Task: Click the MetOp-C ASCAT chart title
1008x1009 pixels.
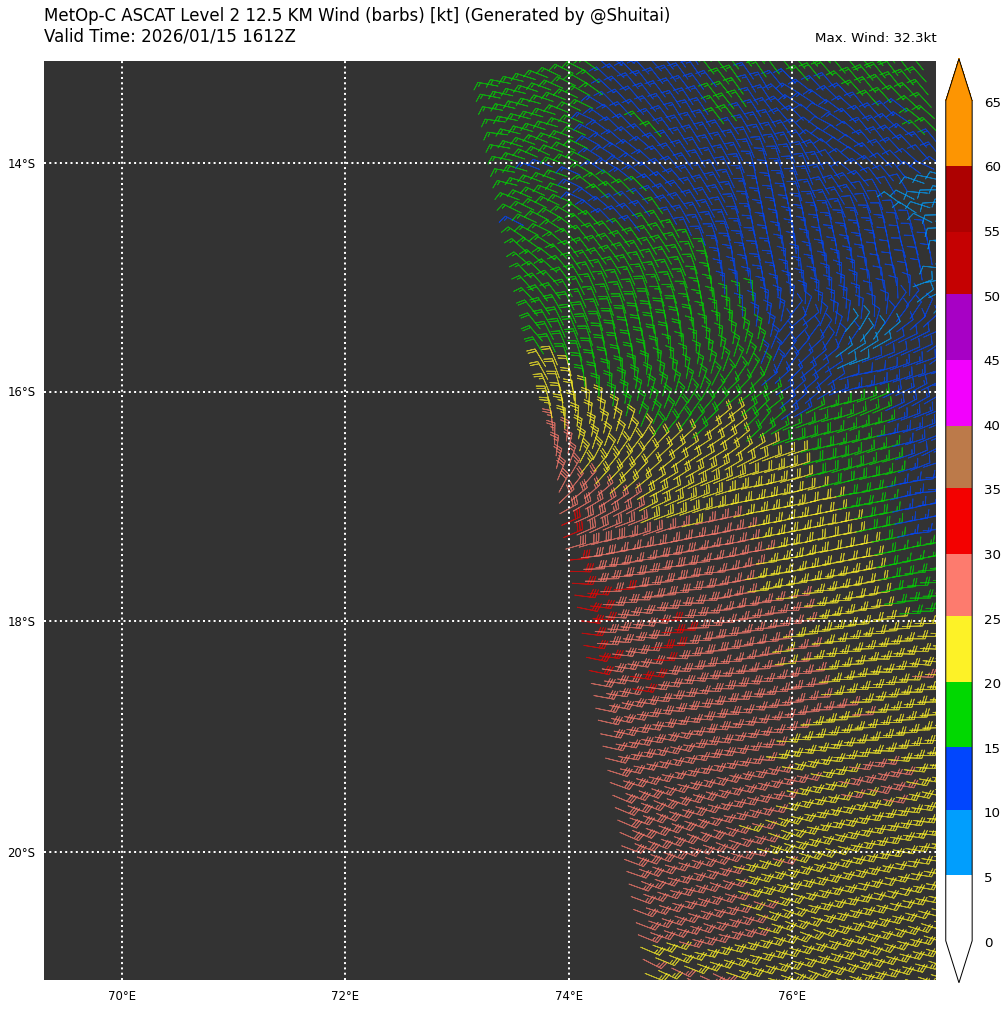Action: pyautogui.click(x=357, y=16)
